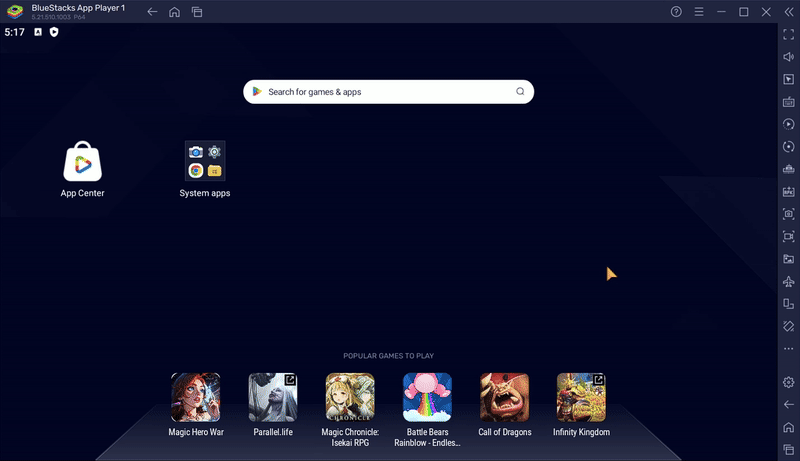Click the 'Magic Hero War' label
The width and height of the screenshot is (800, 461).
point(196,432)
